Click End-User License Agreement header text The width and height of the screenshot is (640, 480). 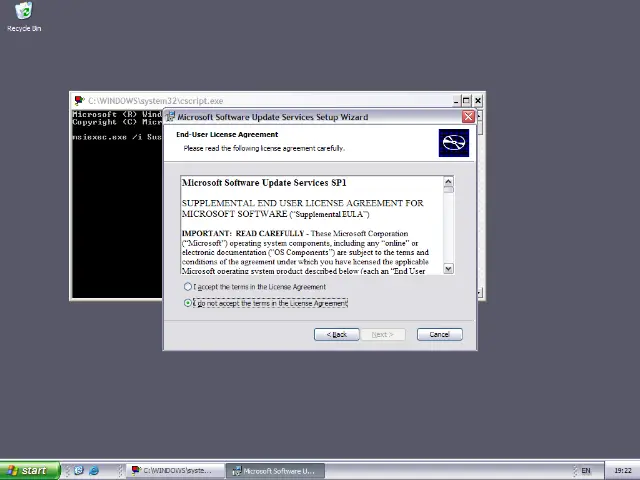(x=227, y=134)
